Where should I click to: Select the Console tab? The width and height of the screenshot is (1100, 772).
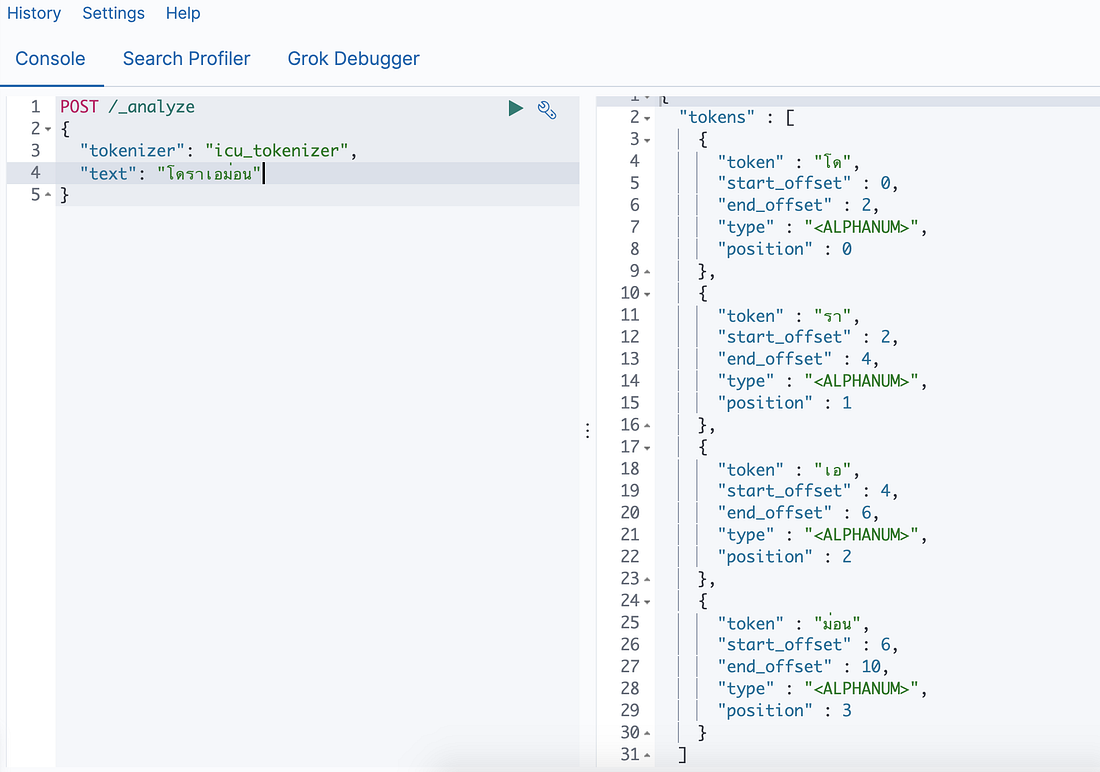click(x=52, y=59)
